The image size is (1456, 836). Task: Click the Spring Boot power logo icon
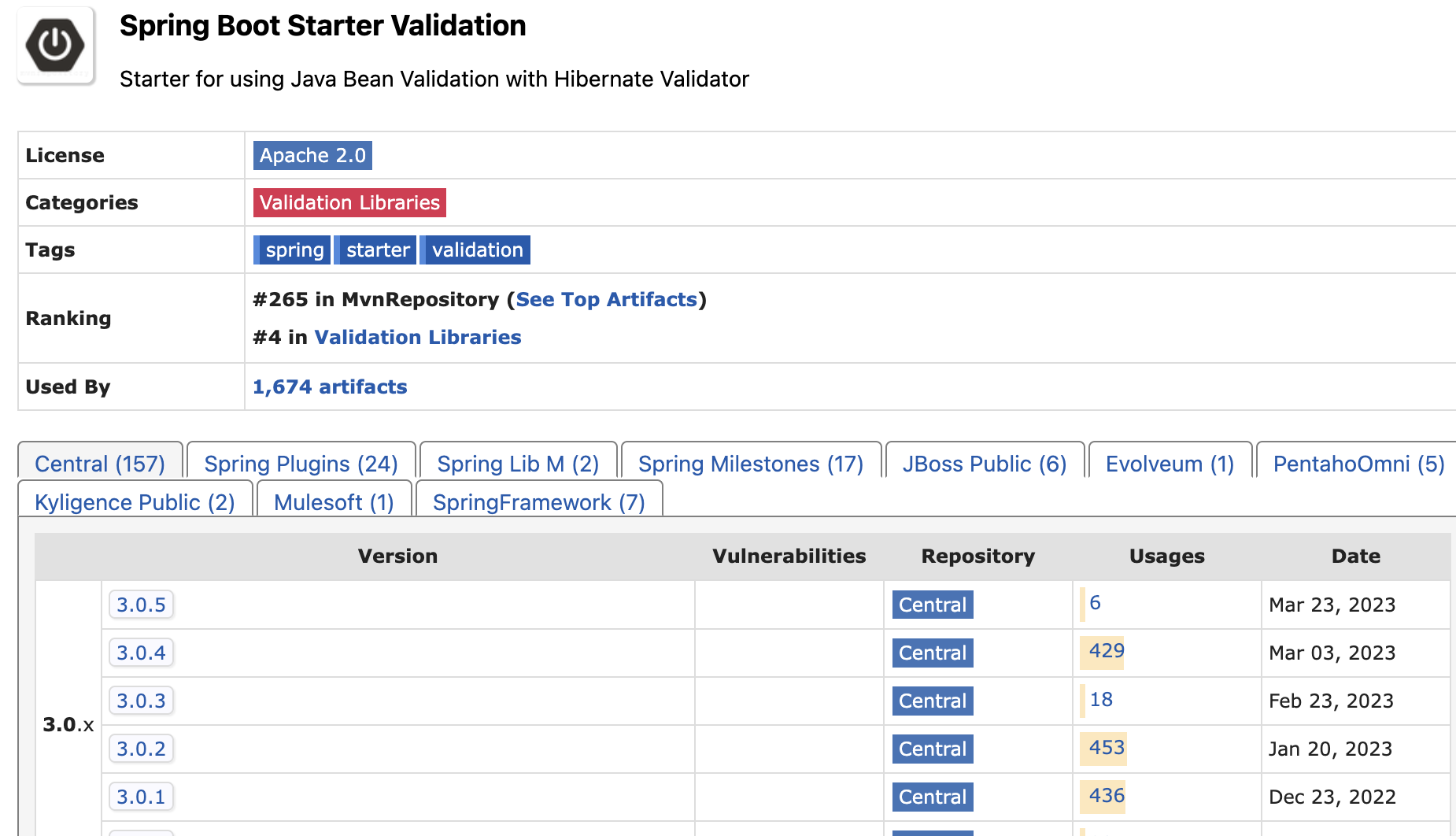point(56,46)
